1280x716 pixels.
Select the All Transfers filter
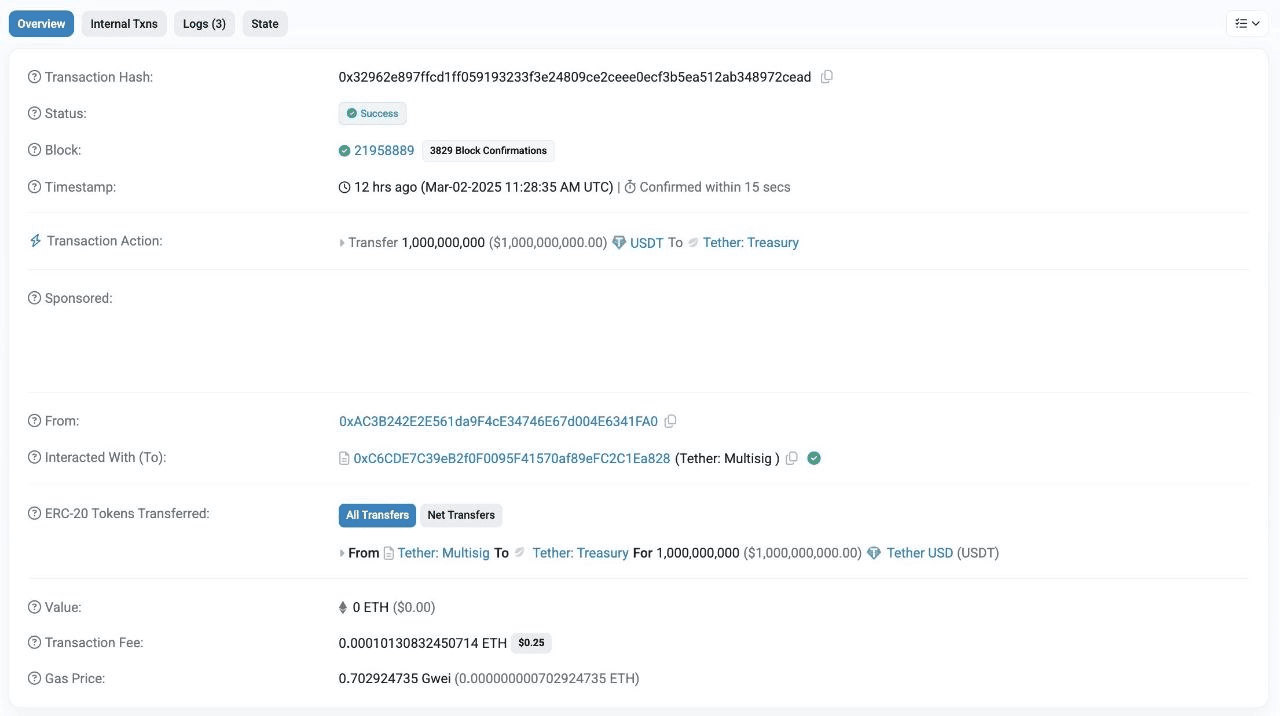pyautogui.click(x=377, y=515)
